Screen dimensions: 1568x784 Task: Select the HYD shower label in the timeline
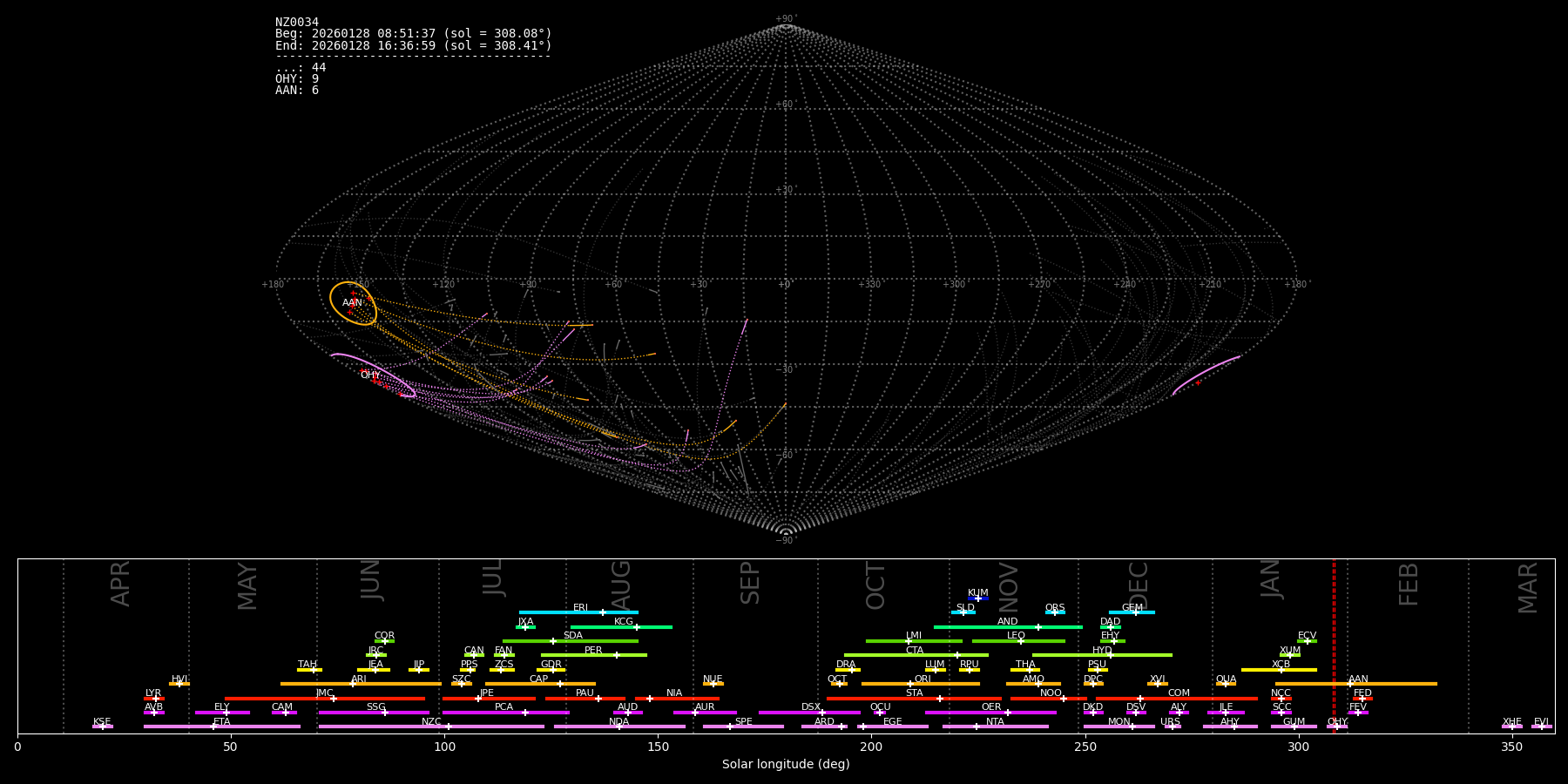coord(1103,651)
